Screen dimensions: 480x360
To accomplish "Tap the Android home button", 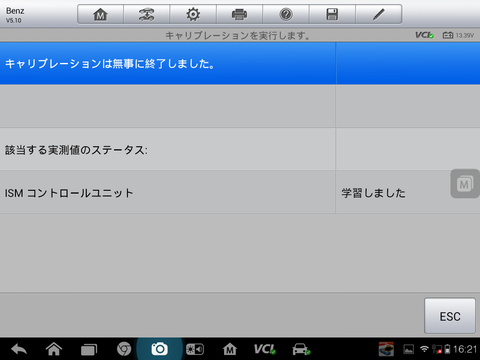I will [54, 349].
